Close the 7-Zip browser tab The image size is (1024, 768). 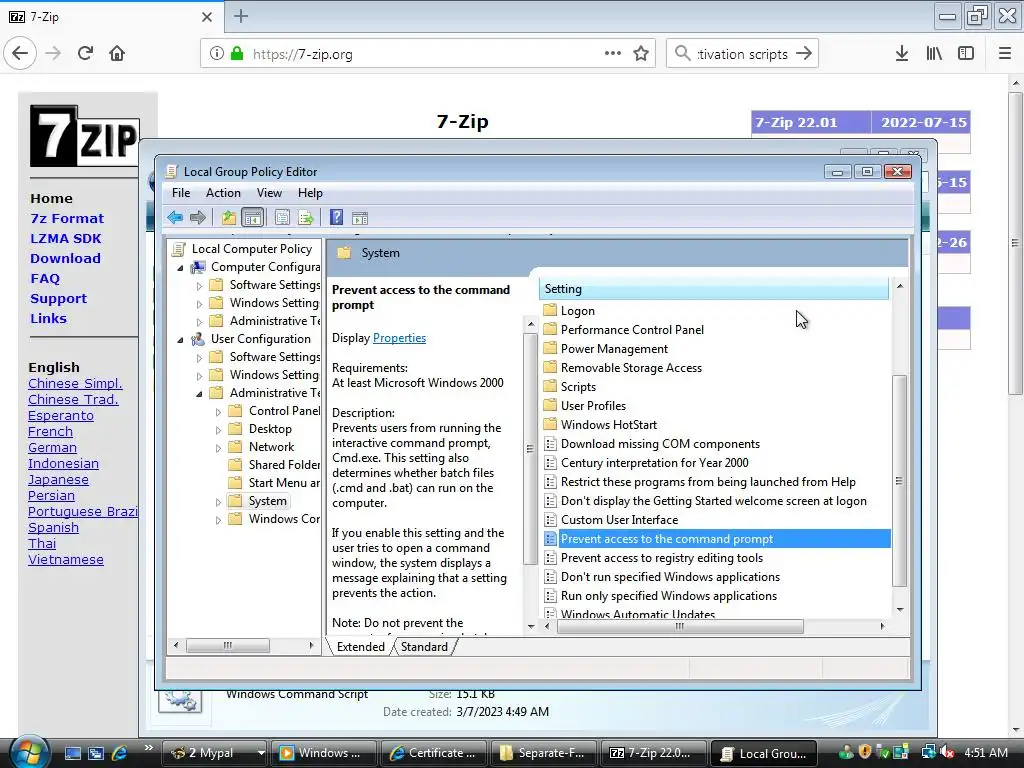(206, 17)
